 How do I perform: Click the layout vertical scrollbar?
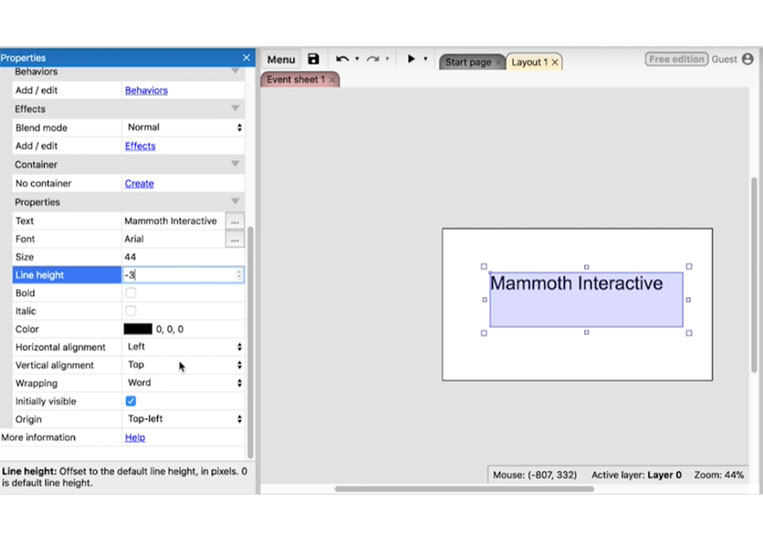(754, 275)
